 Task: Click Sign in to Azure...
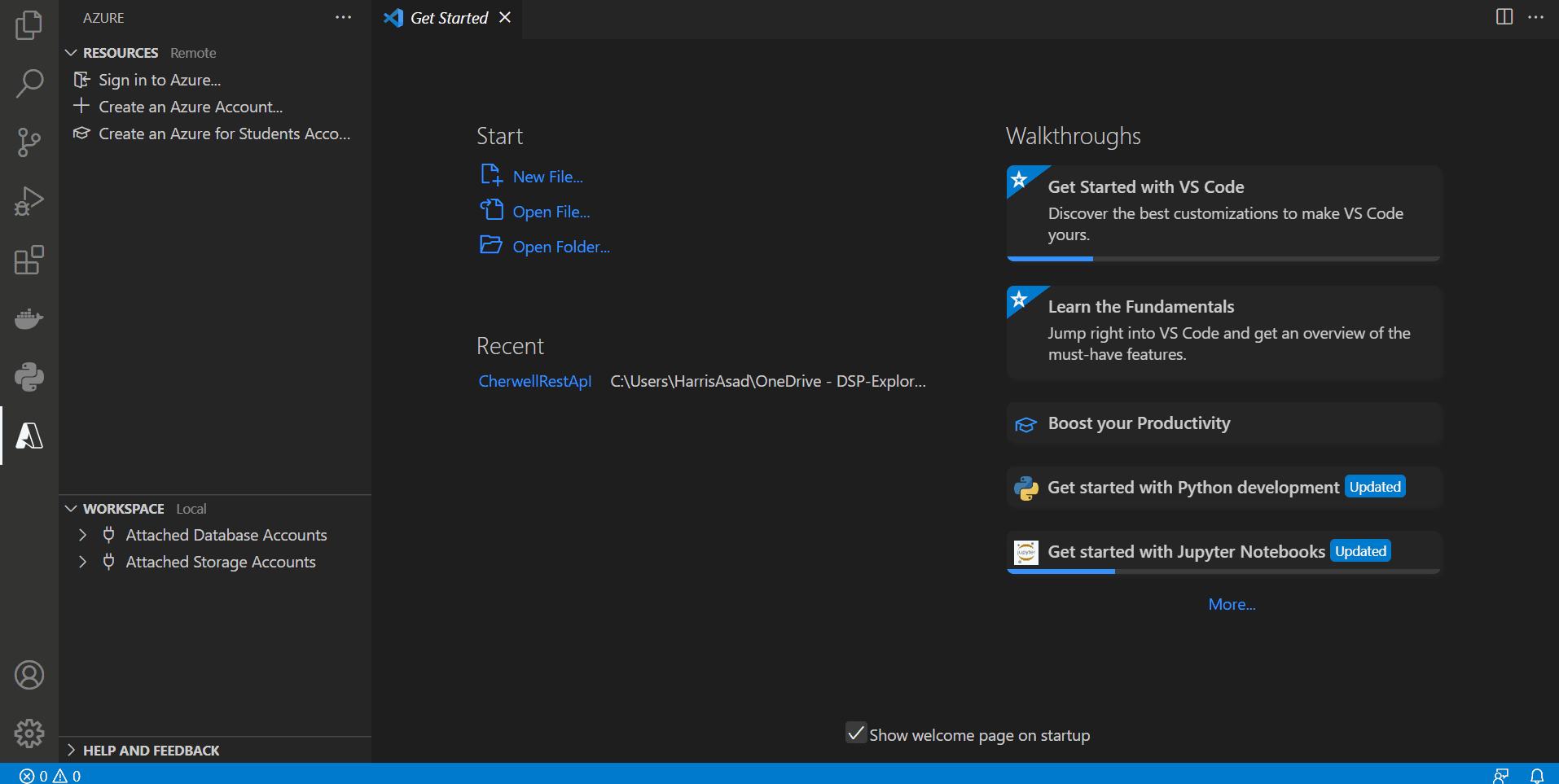click(160, 80)
